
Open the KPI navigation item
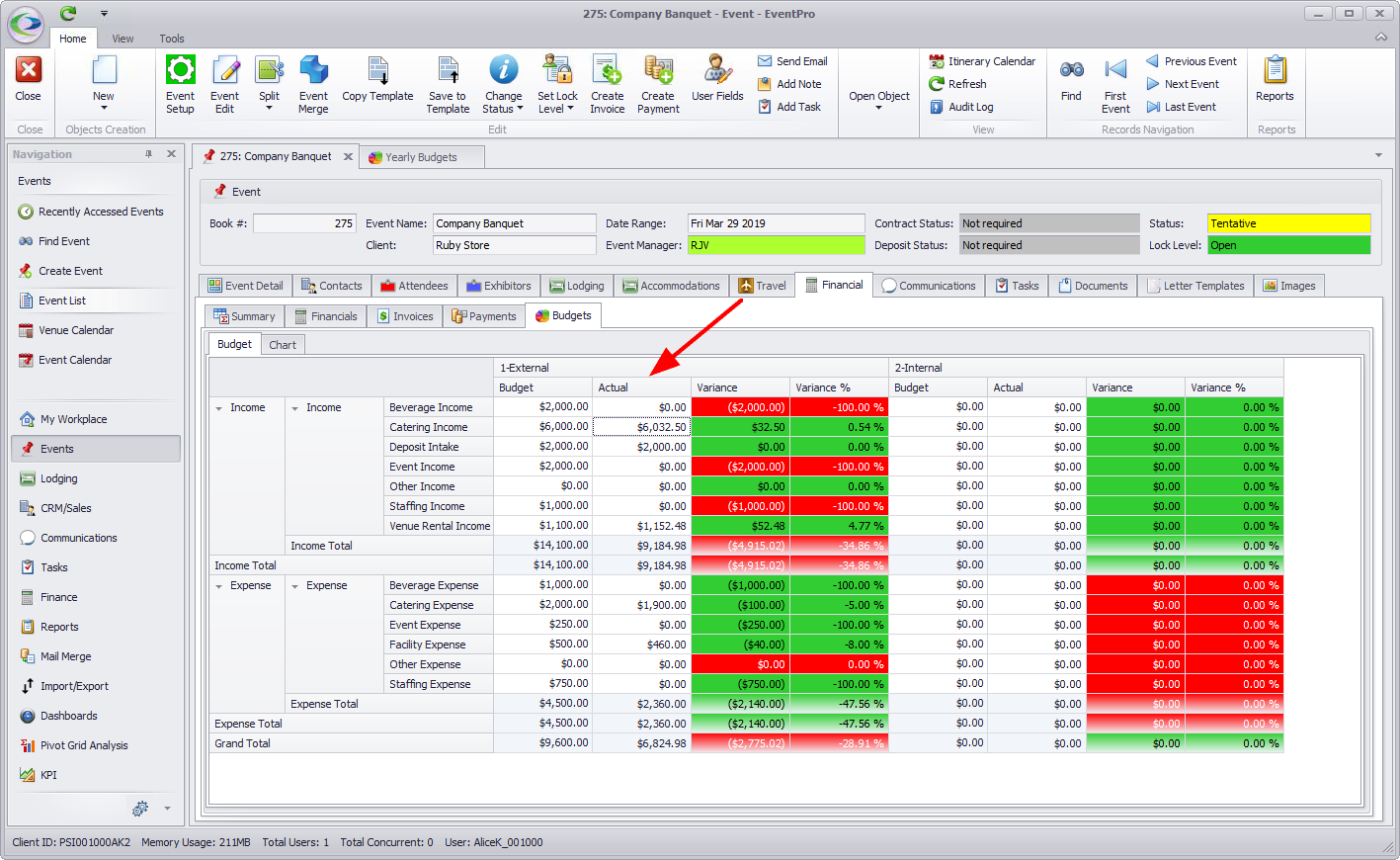(x=48, y=775)
